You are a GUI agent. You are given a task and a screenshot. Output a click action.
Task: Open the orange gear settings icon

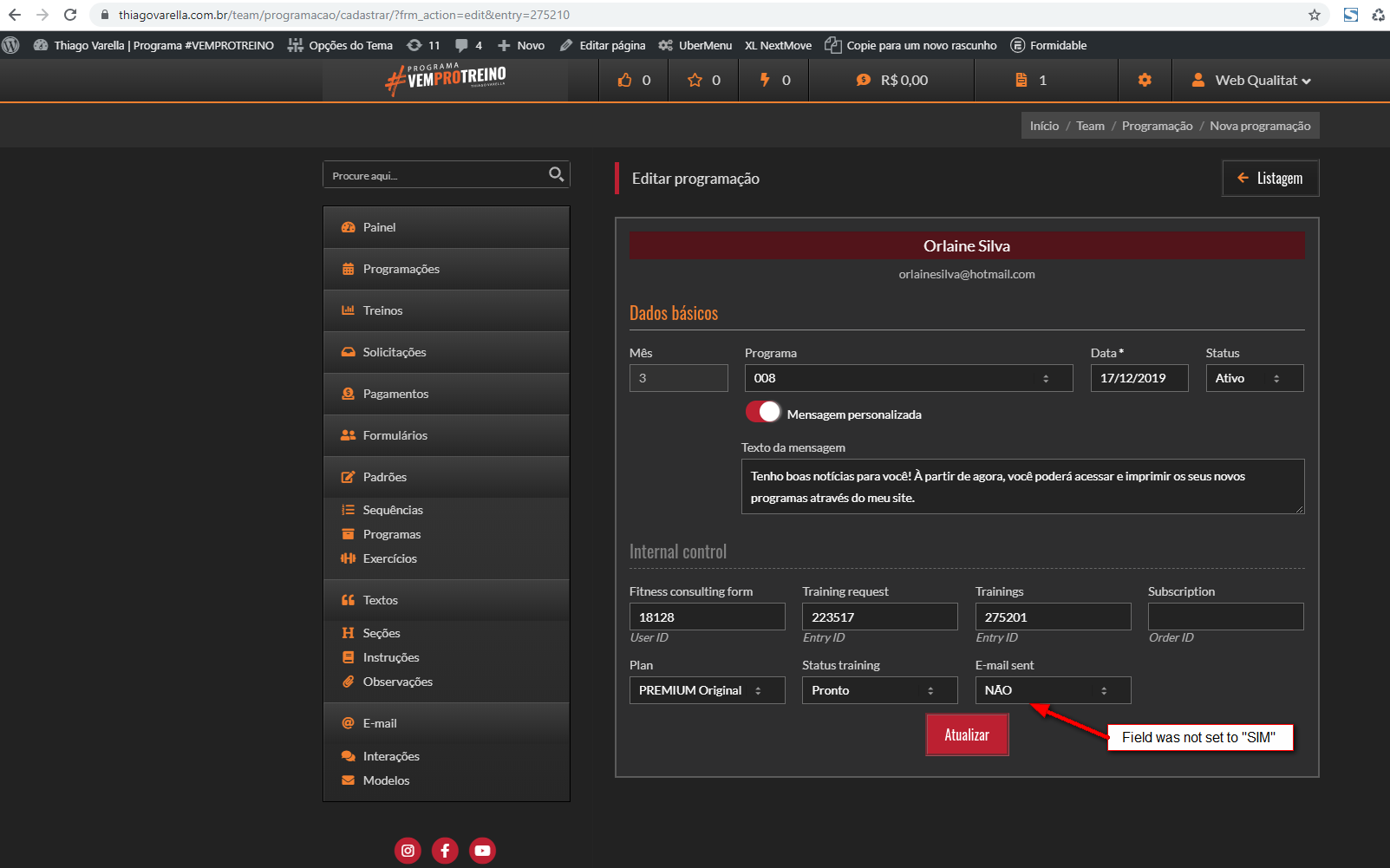click(x=1145, y=81)
